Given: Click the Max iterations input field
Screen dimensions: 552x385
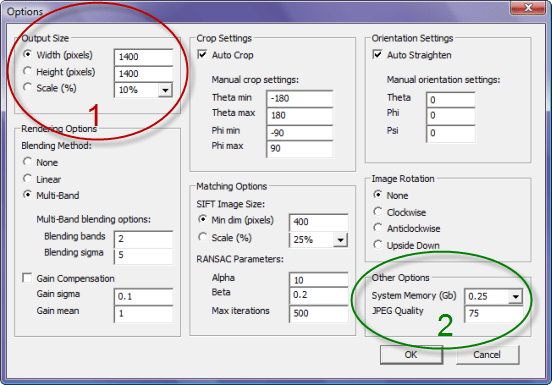Looking at the screenshot, I should (319, 313).
